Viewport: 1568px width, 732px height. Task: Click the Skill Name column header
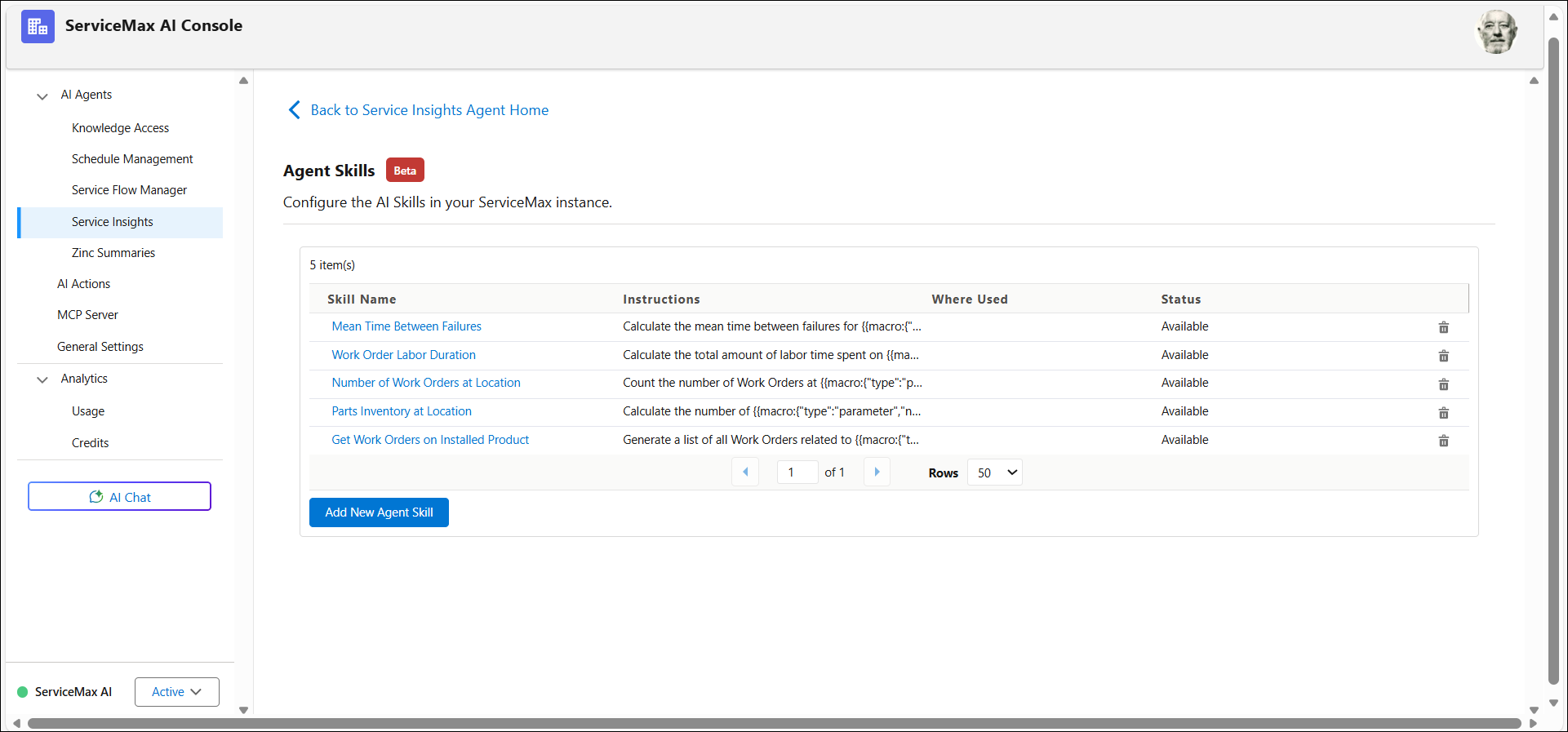362,299
